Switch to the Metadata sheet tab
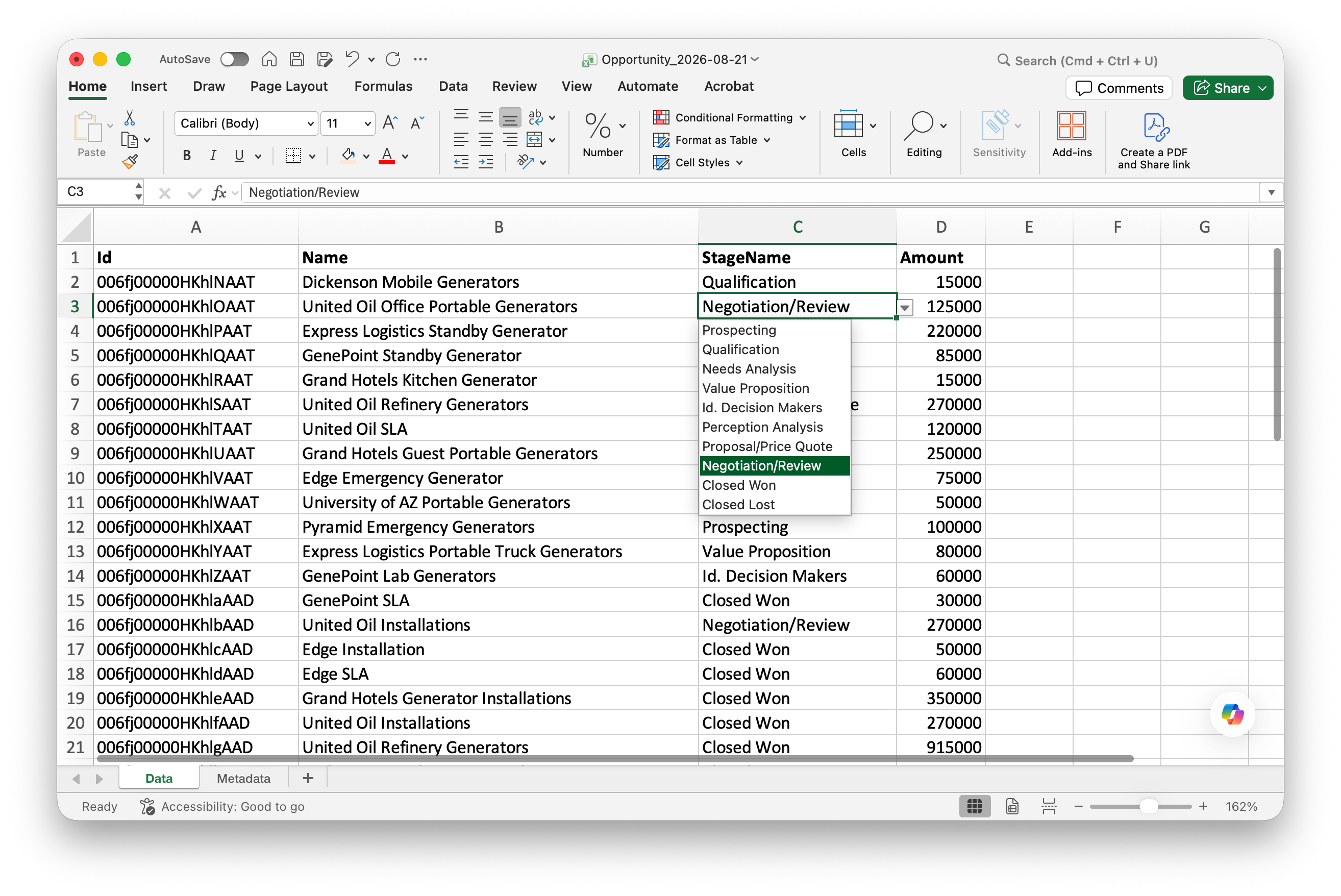Image resolution: width=1341 pixels, height=896 pixels. [243, 778]
